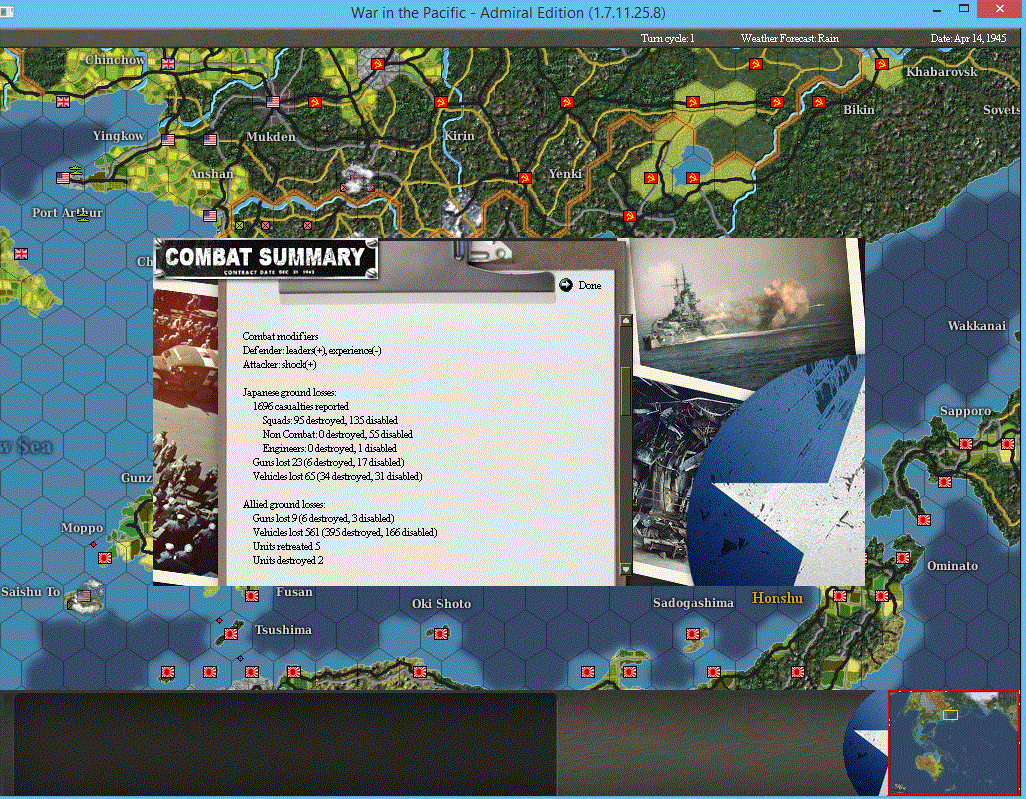Screen dimensions: 1026x799
Task: Click the Khabarovsk city label
Action: pyautogui.click(x=942, y=72)
